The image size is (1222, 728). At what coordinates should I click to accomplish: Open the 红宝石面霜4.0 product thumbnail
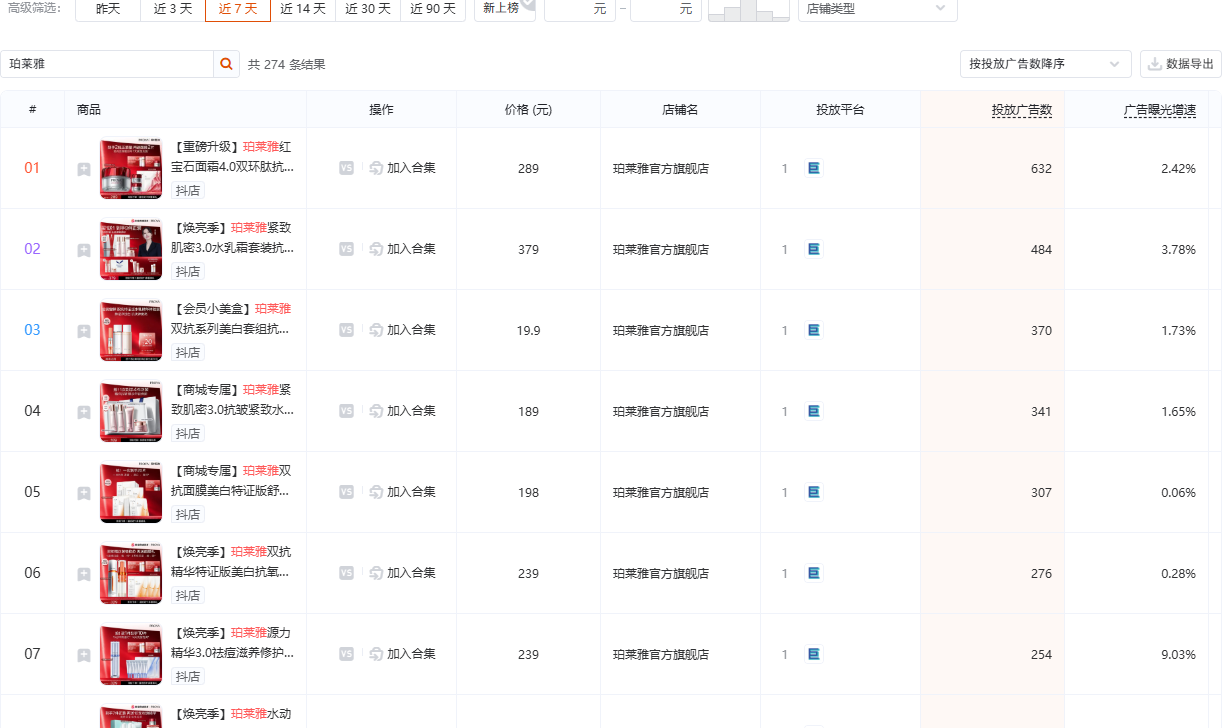[131, 169]
